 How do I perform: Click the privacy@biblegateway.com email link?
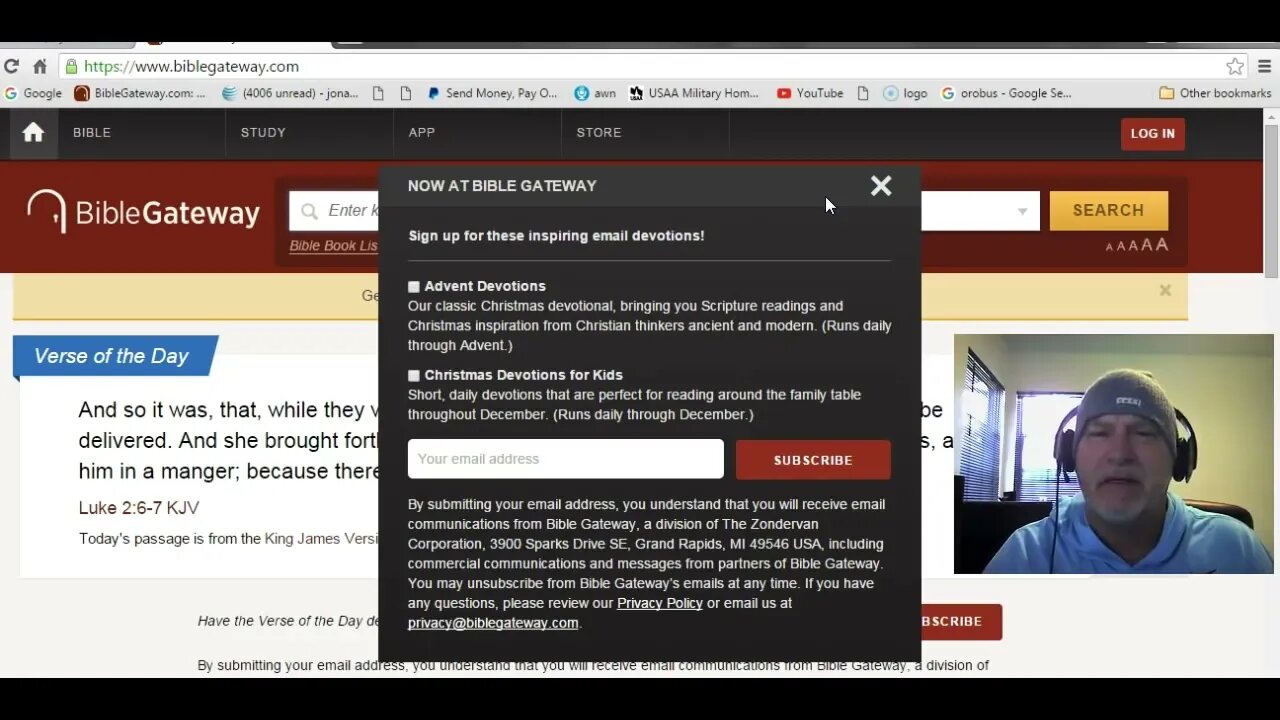[x=493, y=623]
